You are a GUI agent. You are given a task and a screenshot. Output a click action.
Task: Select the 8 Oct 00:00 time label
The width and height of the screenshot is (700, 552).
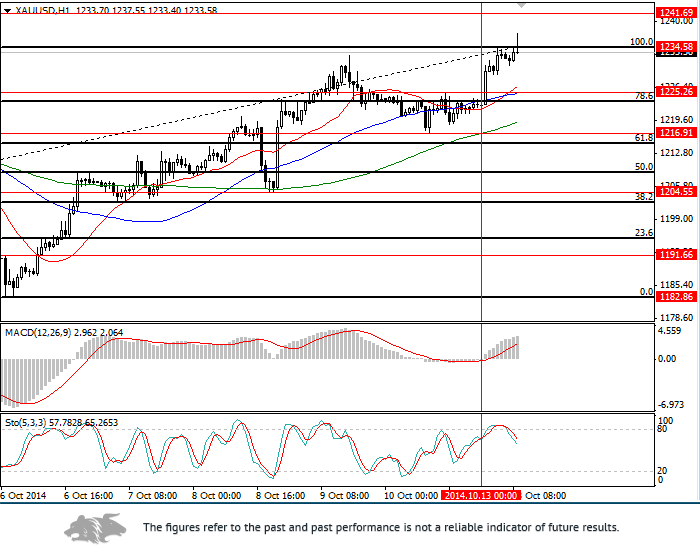(217, 496)
